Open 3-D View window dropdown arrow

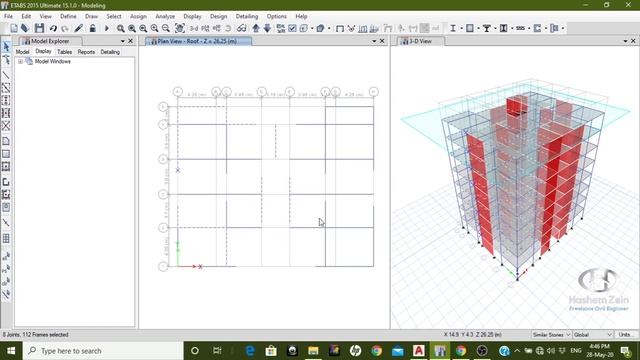pyautogui.click(x=625, y=41)
